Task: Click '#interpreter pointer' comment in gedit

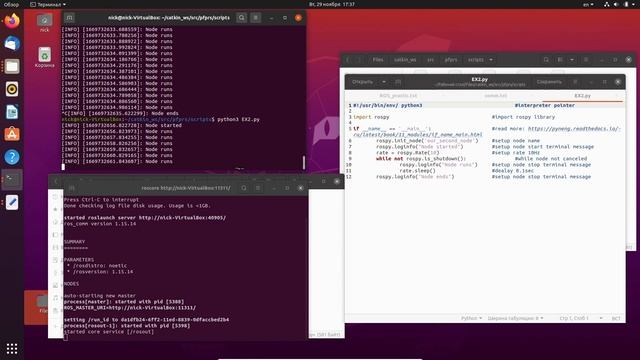Action: pyautogui.click(x=544, y=105)
